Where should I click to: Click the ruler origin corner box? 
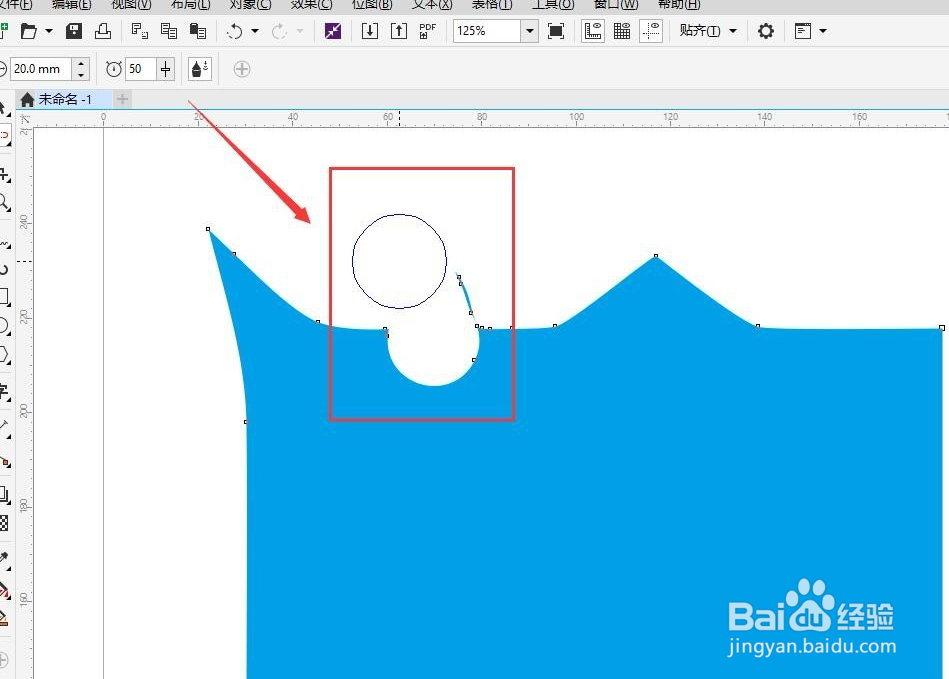coord(25,119)
